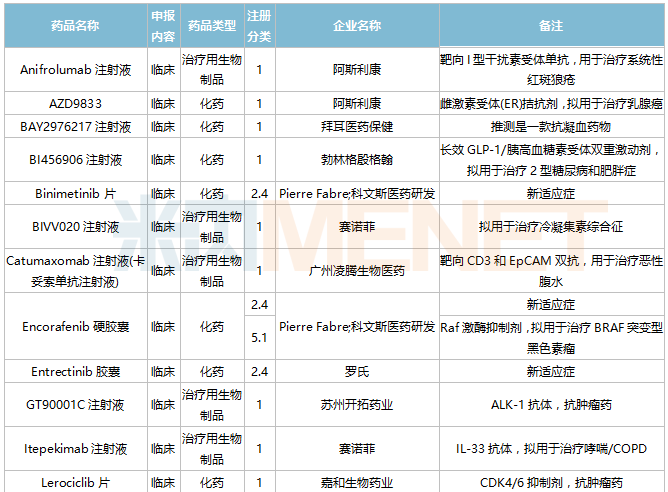
Task: Select the Itepekimab 注射液 cell
Action: (75, 449)
